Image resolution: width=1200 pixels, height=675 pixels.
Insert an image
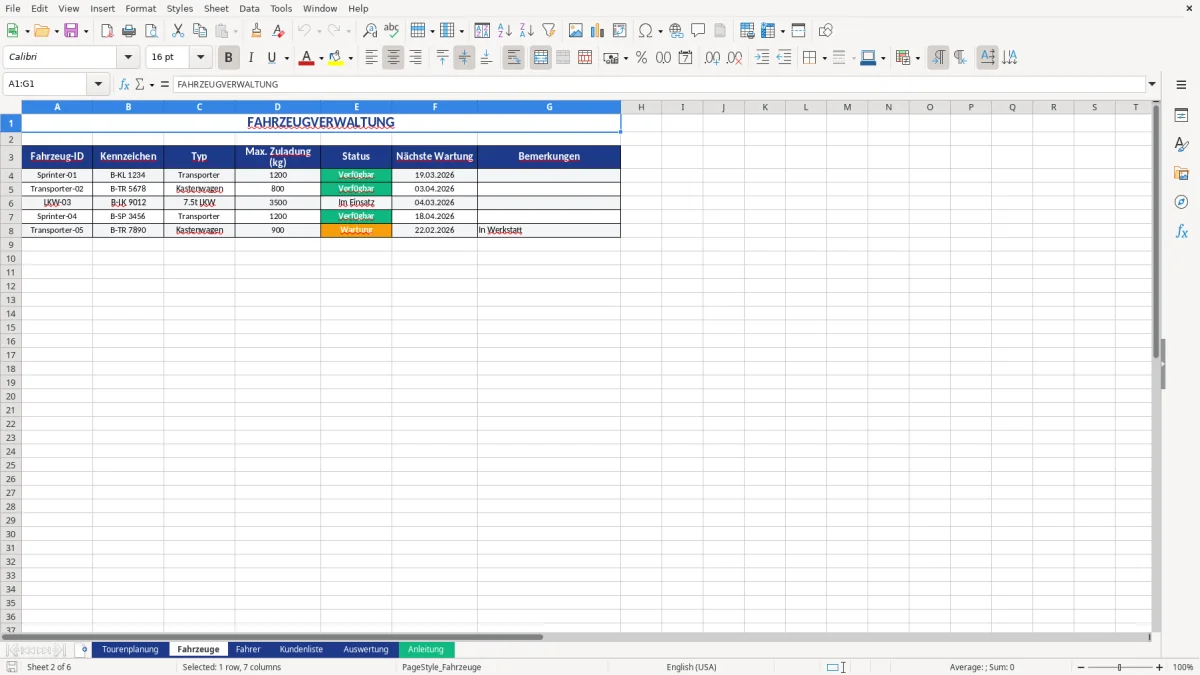[576, 29]
